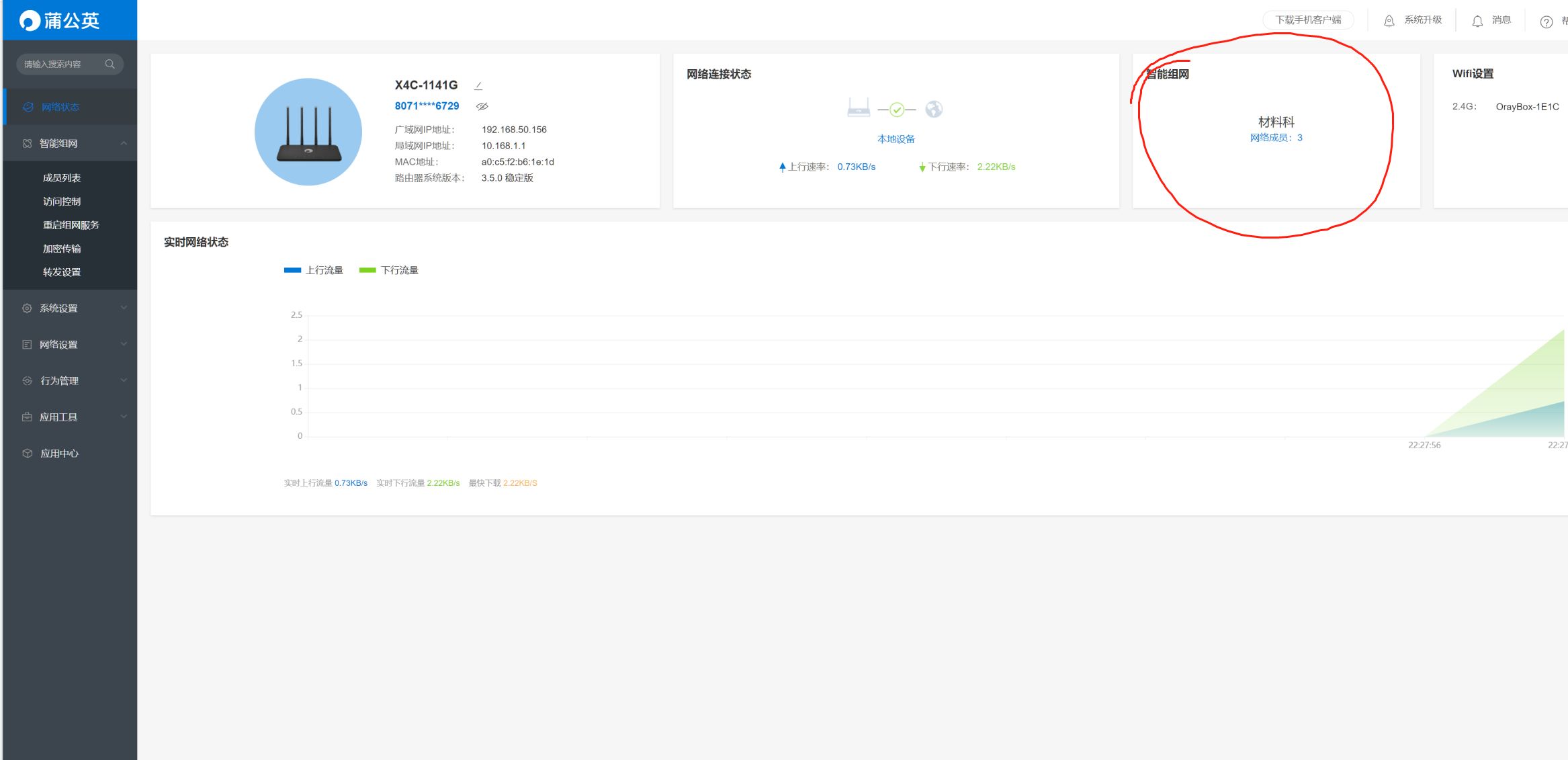The image size is (1568, 760).
Task: Open 消息 notifications bell icon
Action: click(x=1477, y=21)
